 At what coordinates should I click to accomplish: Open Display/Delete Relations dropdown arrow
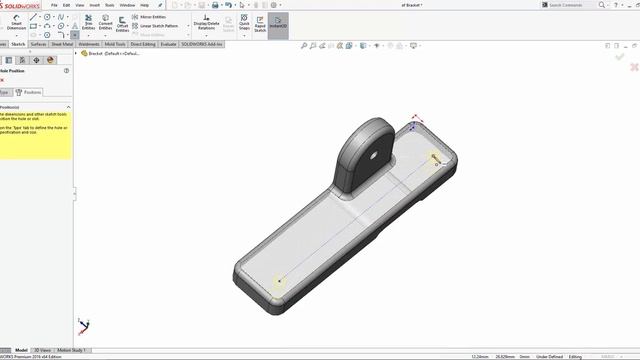pos(206,36)
